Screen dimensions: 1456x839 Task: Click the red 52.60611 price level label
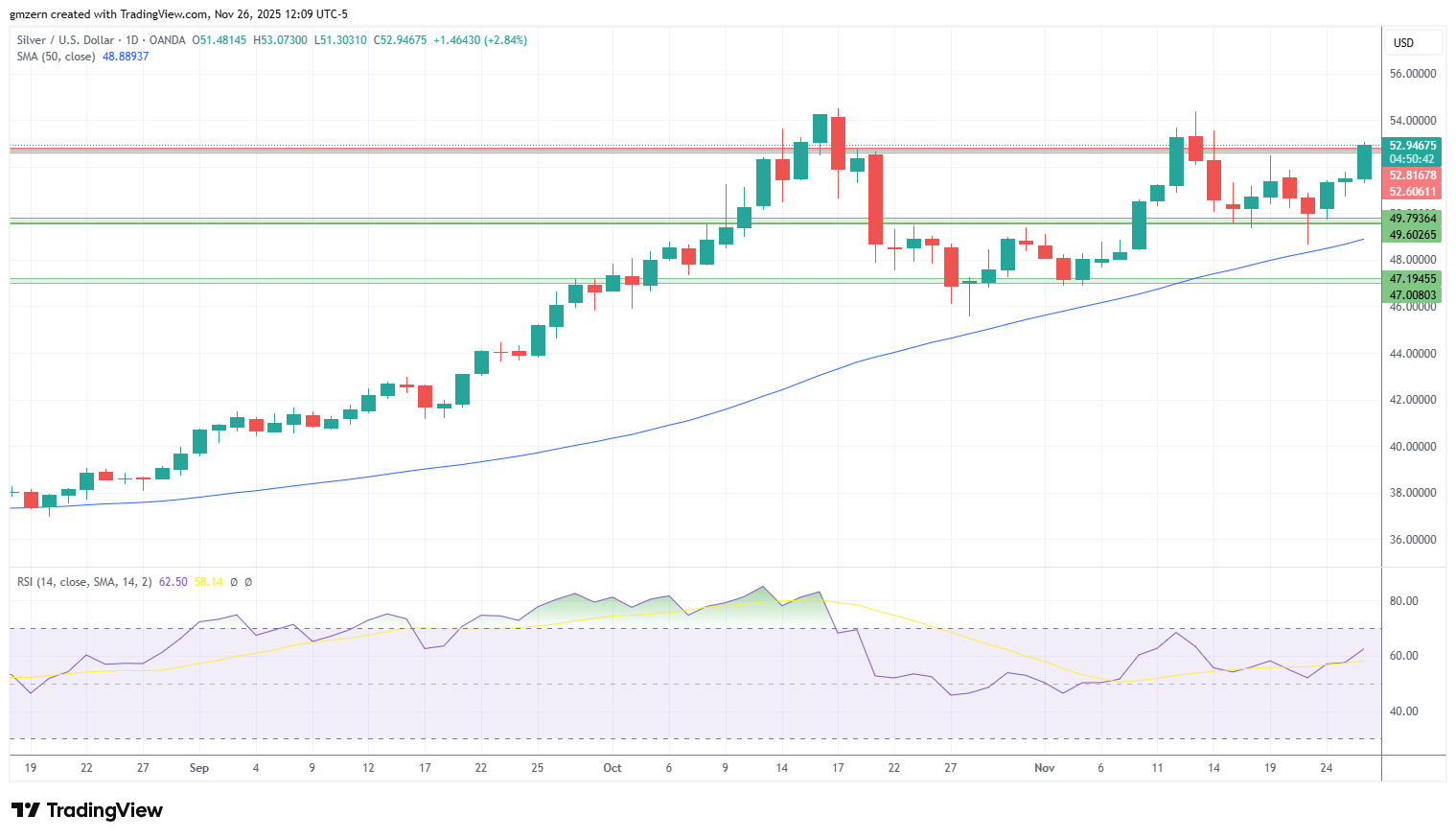(1413, 192)
